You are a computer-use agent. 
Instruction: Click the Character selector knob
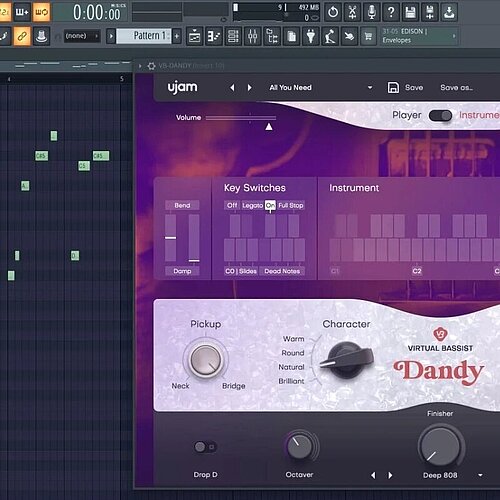coord(347,360)
